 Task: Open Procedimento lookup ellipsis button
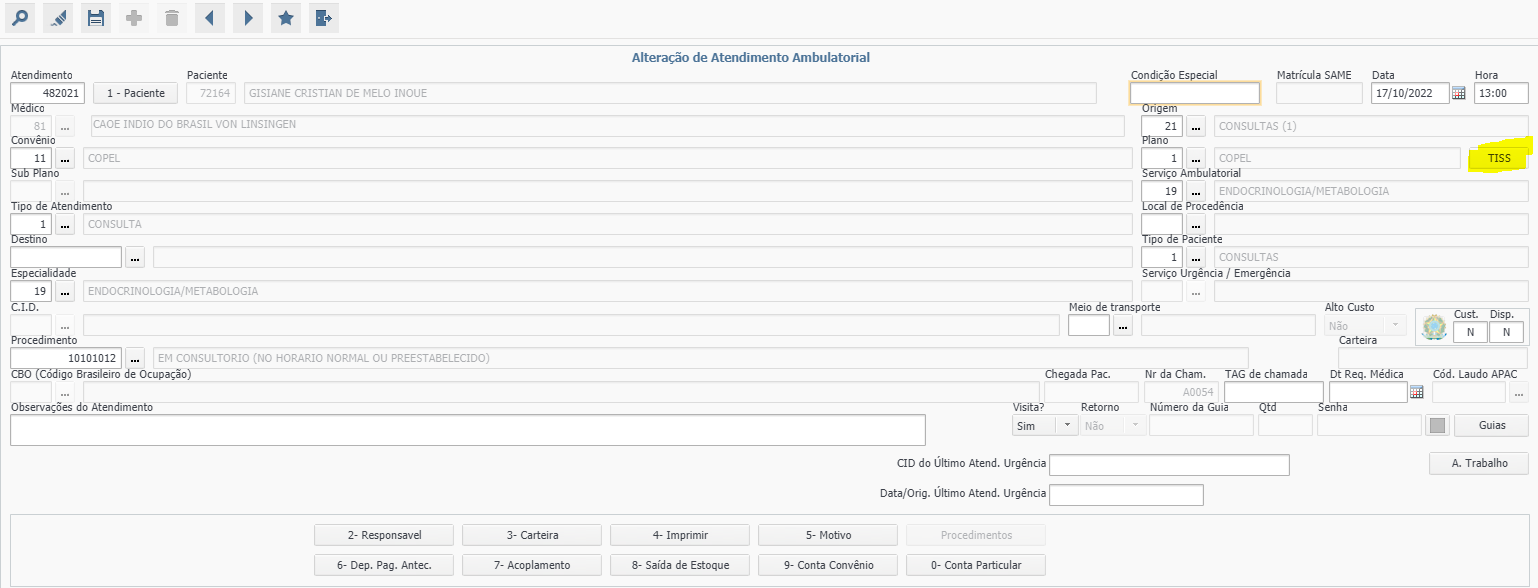tap(135, 358)
